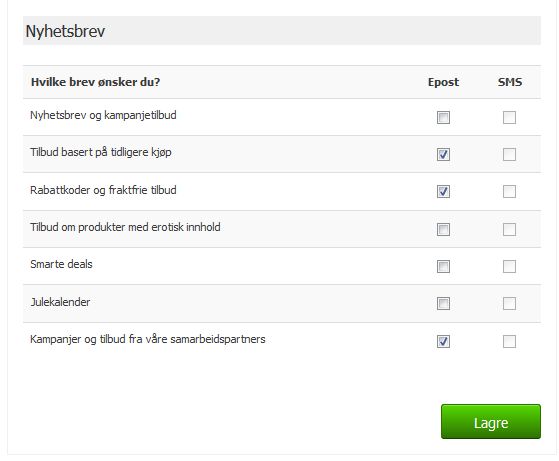This screenshot has height=461, width=559.
Task: Enable SMS for Smarte deals
Action: click(x=509, y=266)
